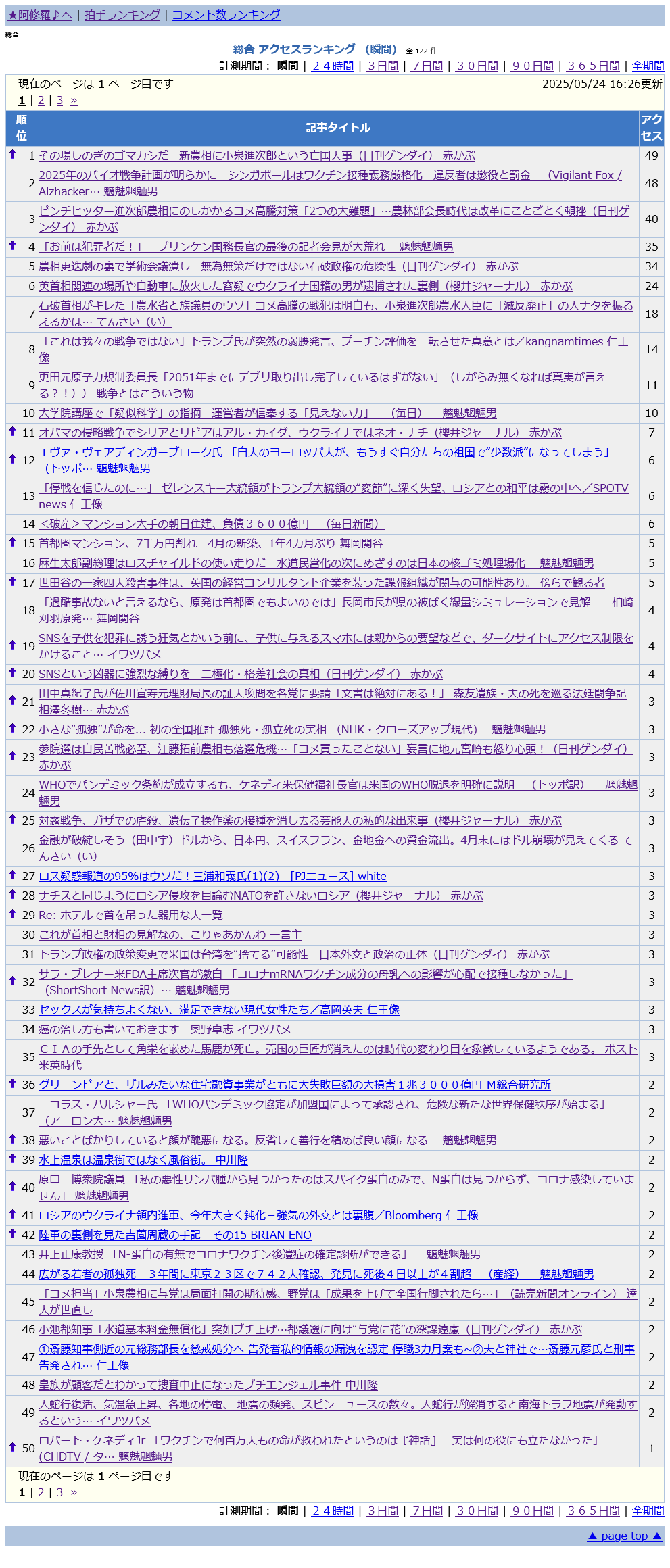
Task: Click the rising arrow icon at rank 21
Action: [x=12, y=701]
